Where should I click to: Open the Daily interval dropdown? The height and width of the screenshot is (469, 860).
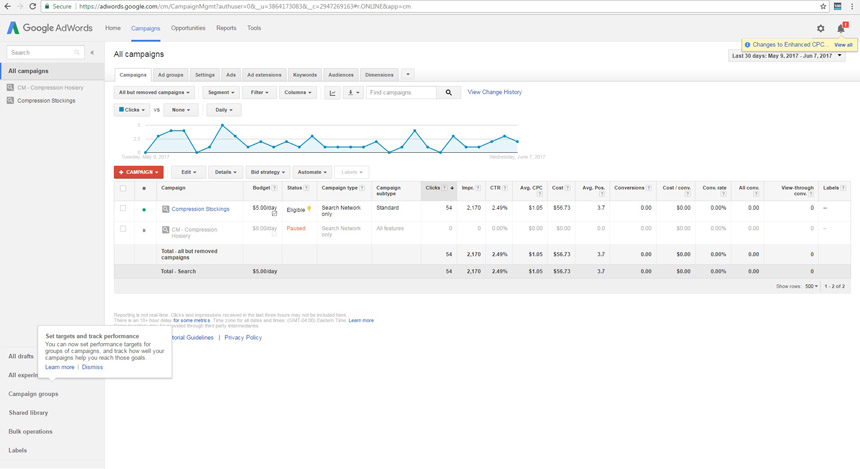click(224, 110)
